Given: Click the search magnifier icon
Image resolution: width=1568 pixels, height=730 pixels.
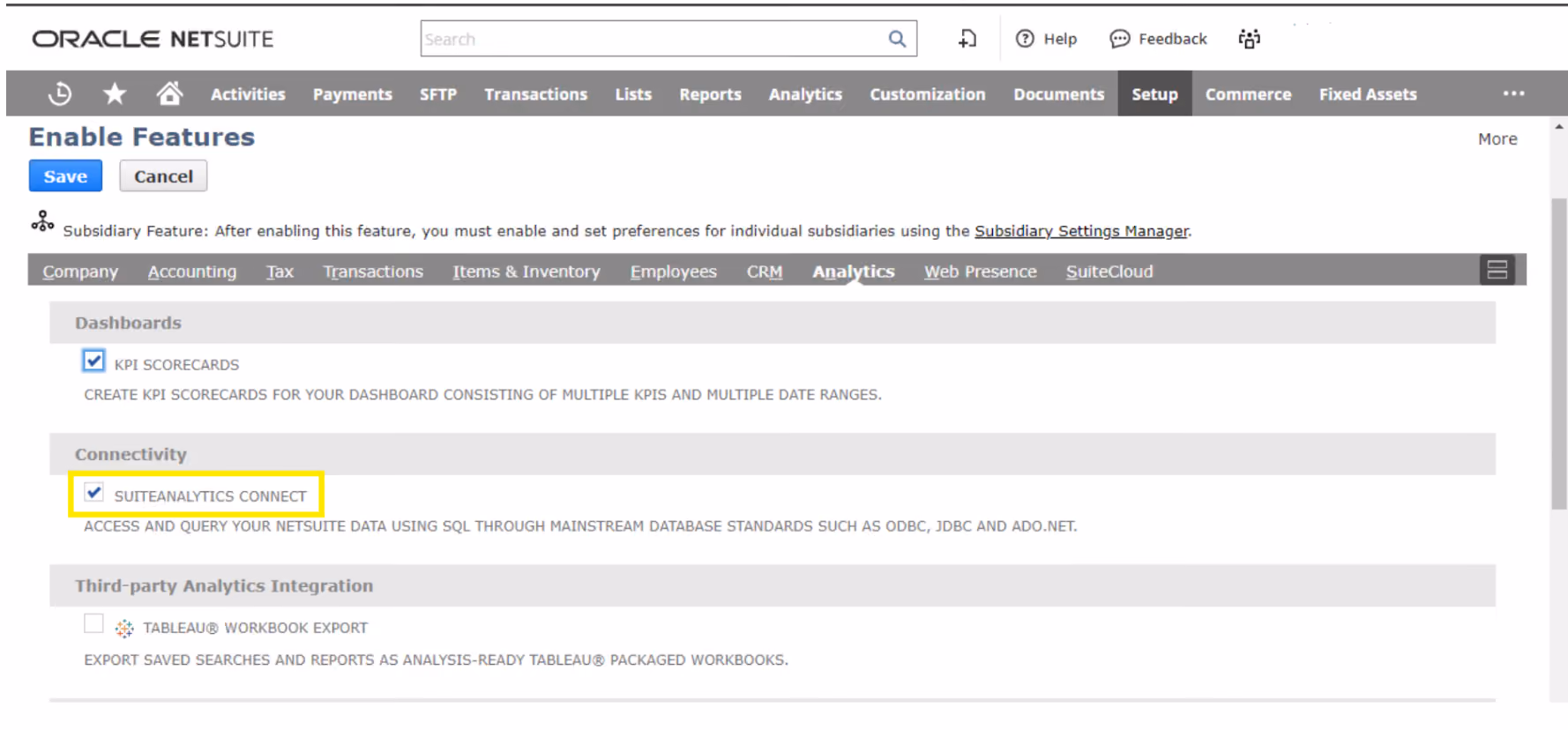Looking at the screenshot, I should point(897,39).
